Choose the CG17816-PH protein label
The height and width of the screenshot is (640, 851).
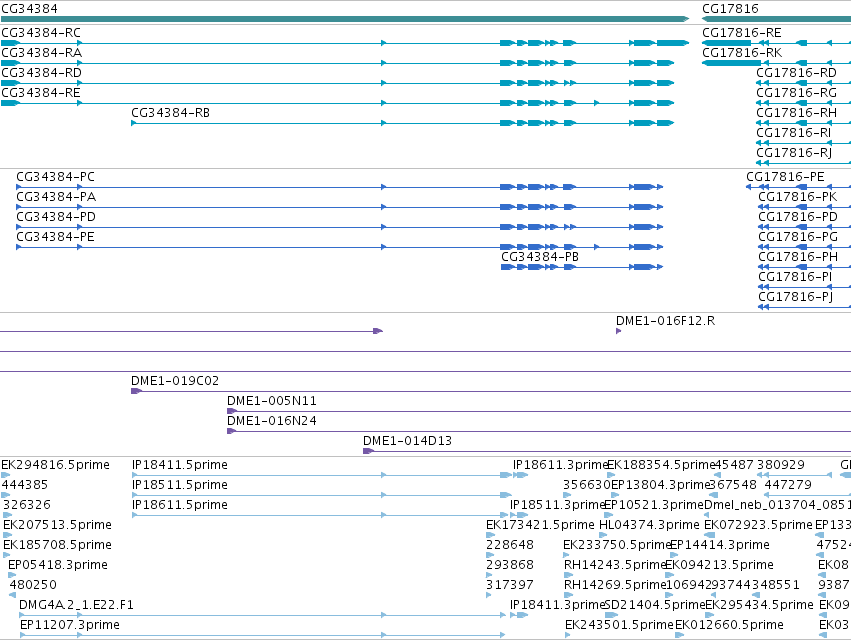click(x=797, y=257)
